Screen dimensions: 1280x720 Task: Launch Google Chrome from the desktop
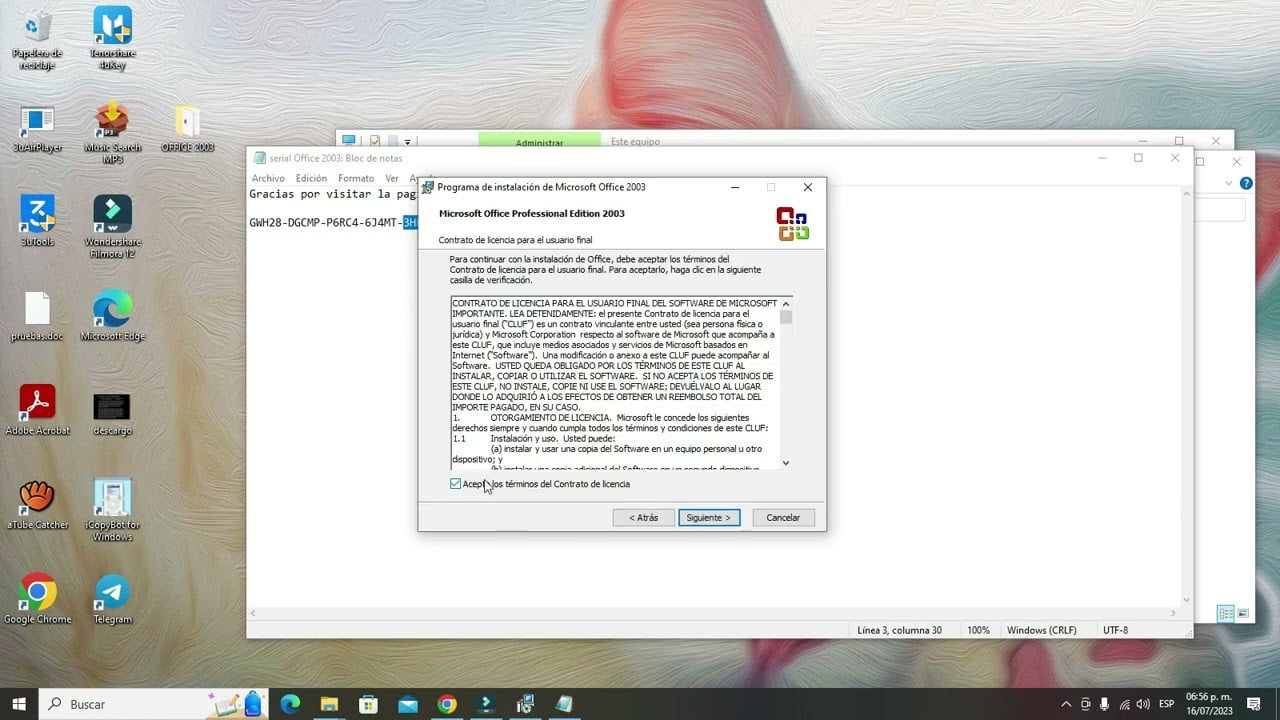(x=37, y=599)
